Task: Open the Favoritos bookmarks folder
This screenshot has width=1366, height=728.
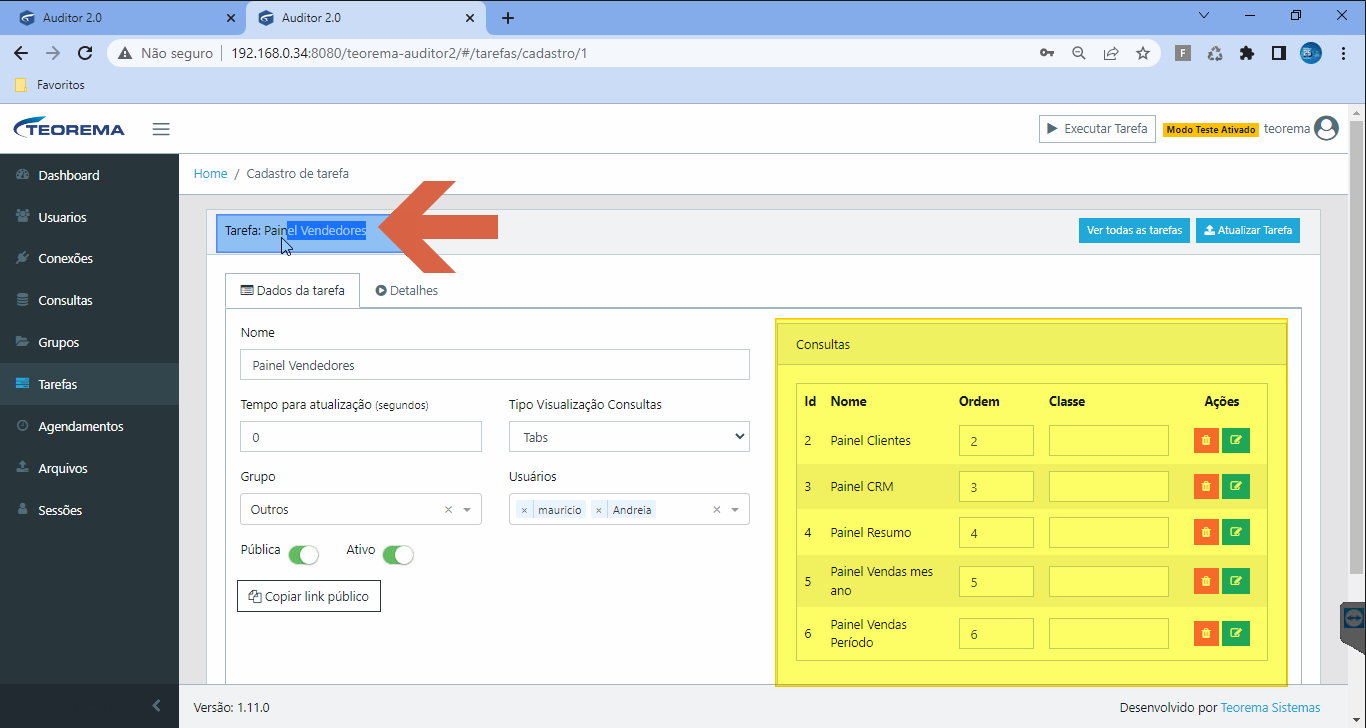Action: click(50, 85)
